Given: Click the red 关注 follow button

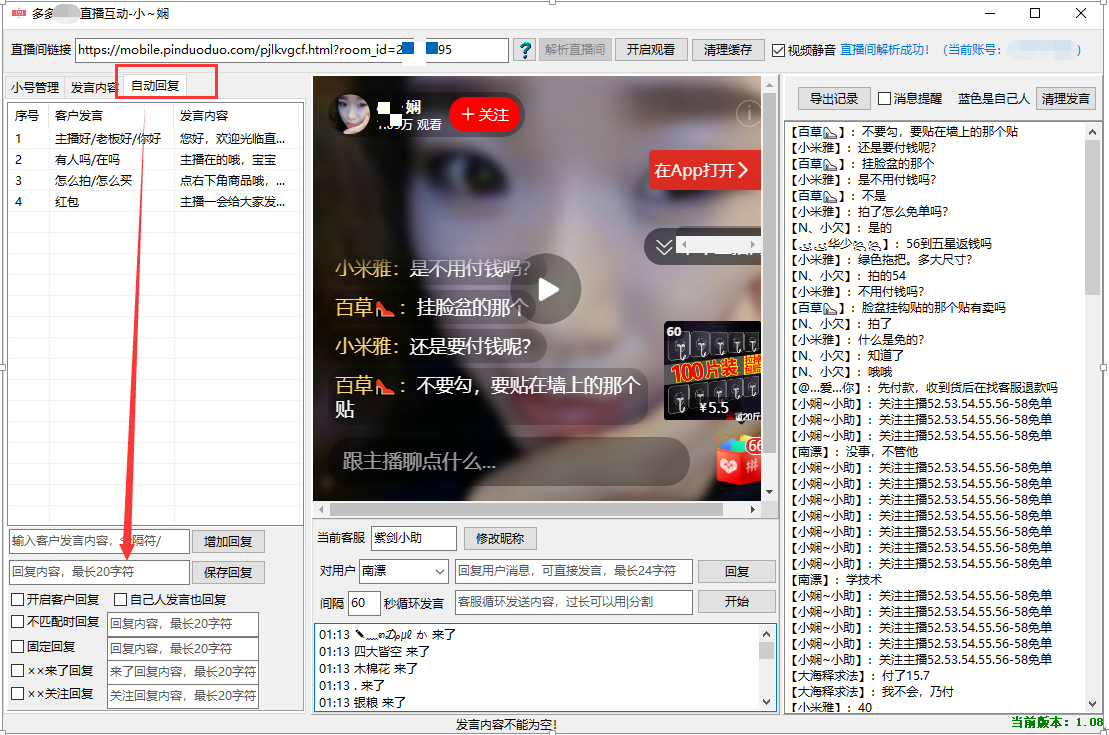Looking at the screenshot, I should (486, 115).
